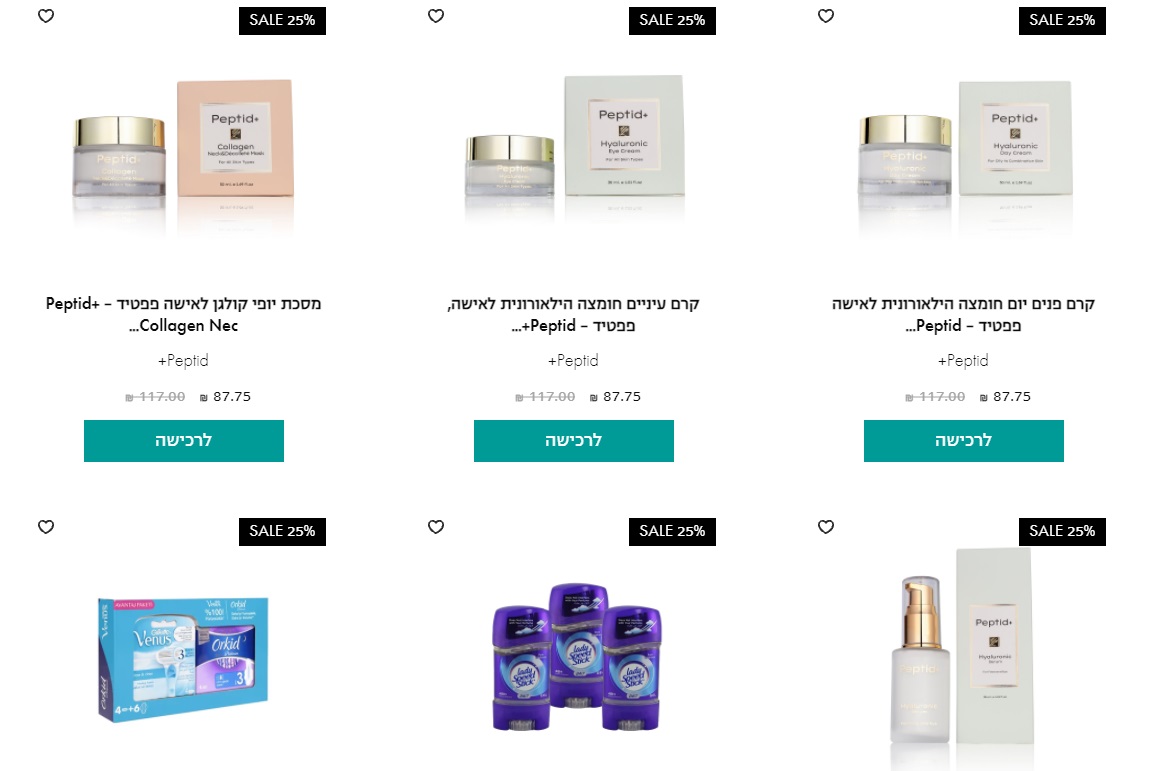This screenshot has width=1164, height=771.
Task: Purchase the Hyaluronic day cream
Action: pos(964,441)
